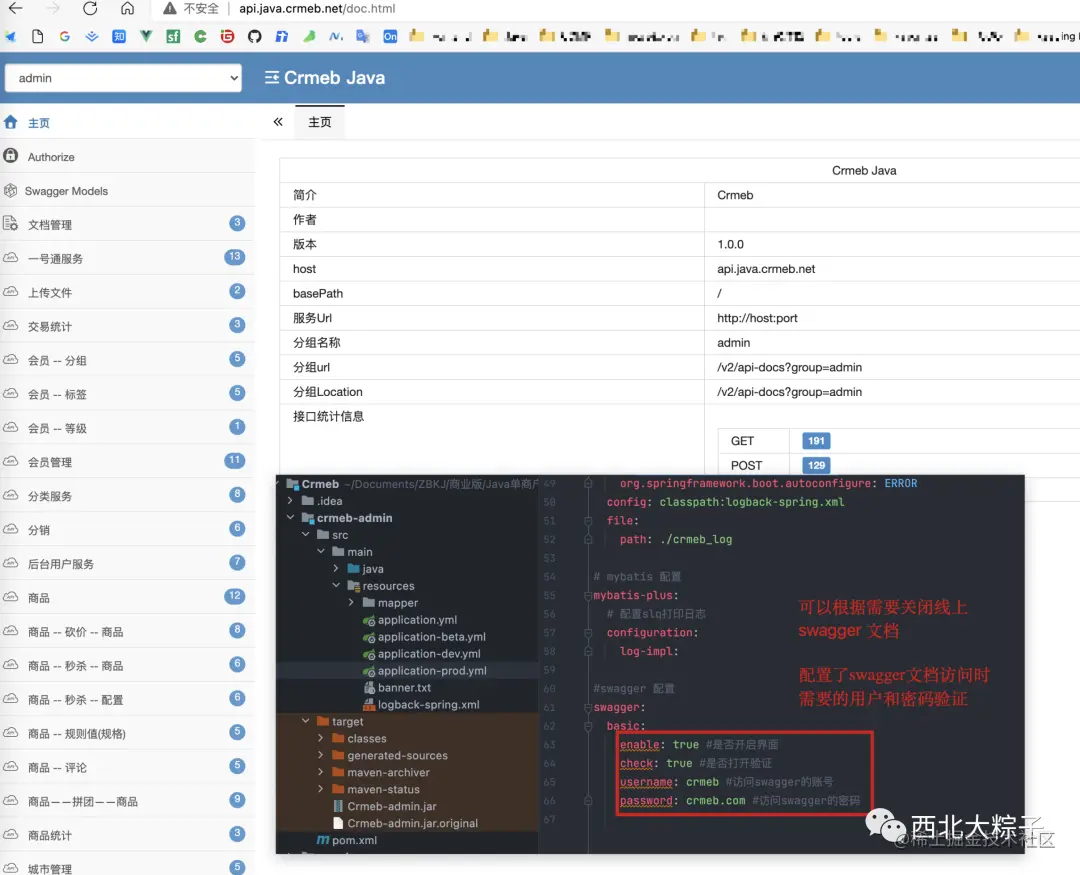Screen dimensions: 1080x875
Task: Click the GET count badge 191
Action: [x=816, y=441]
